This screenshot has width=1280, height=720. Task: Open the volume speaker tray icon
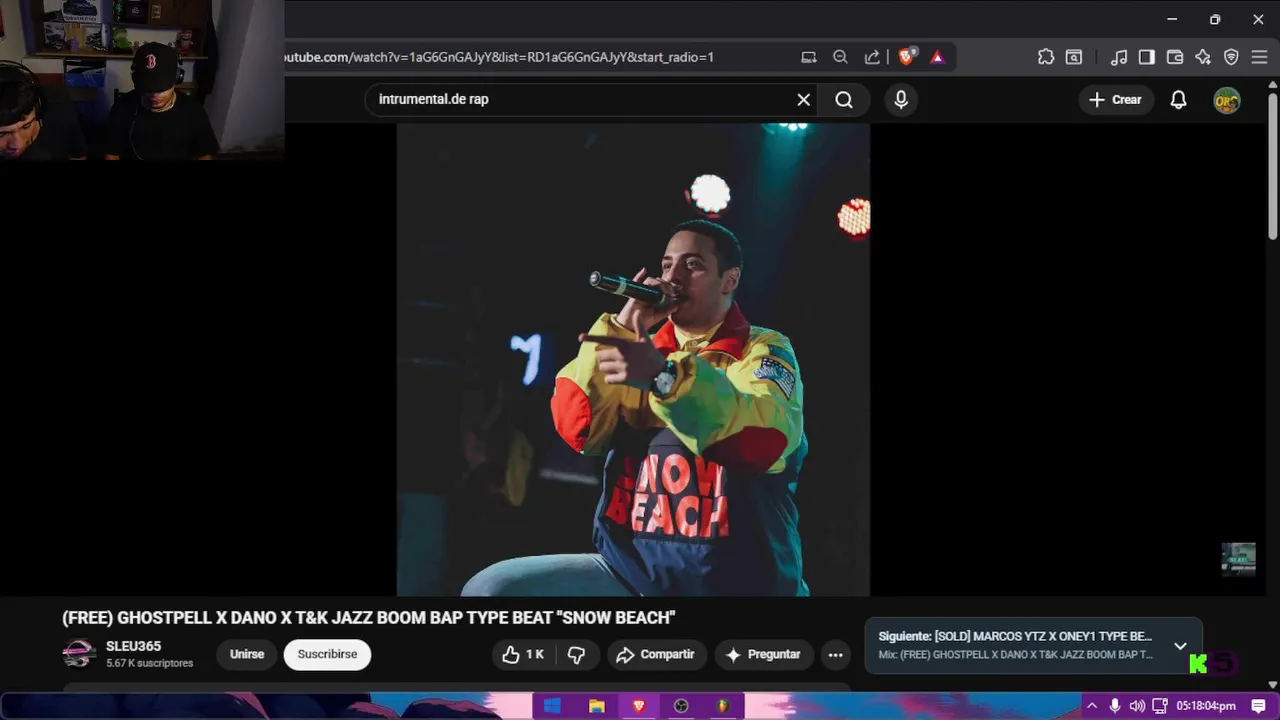tap(1137, 706)
